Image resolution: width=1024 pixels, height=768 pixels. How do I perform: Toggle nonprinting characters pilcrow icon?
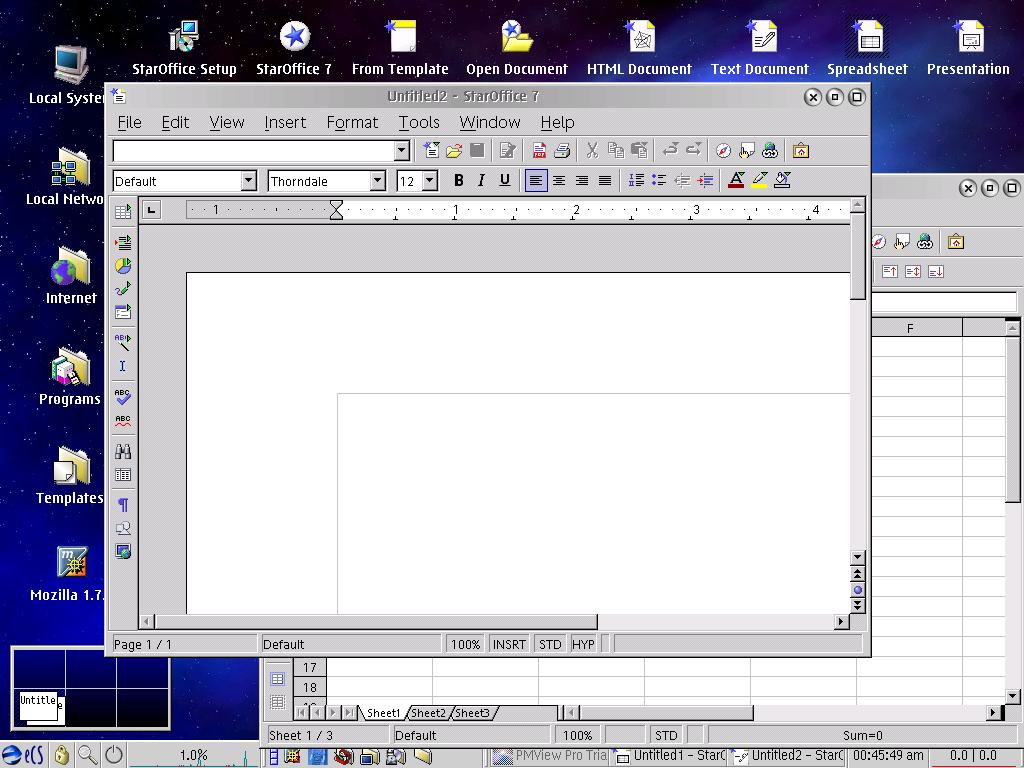click(123, 505)
